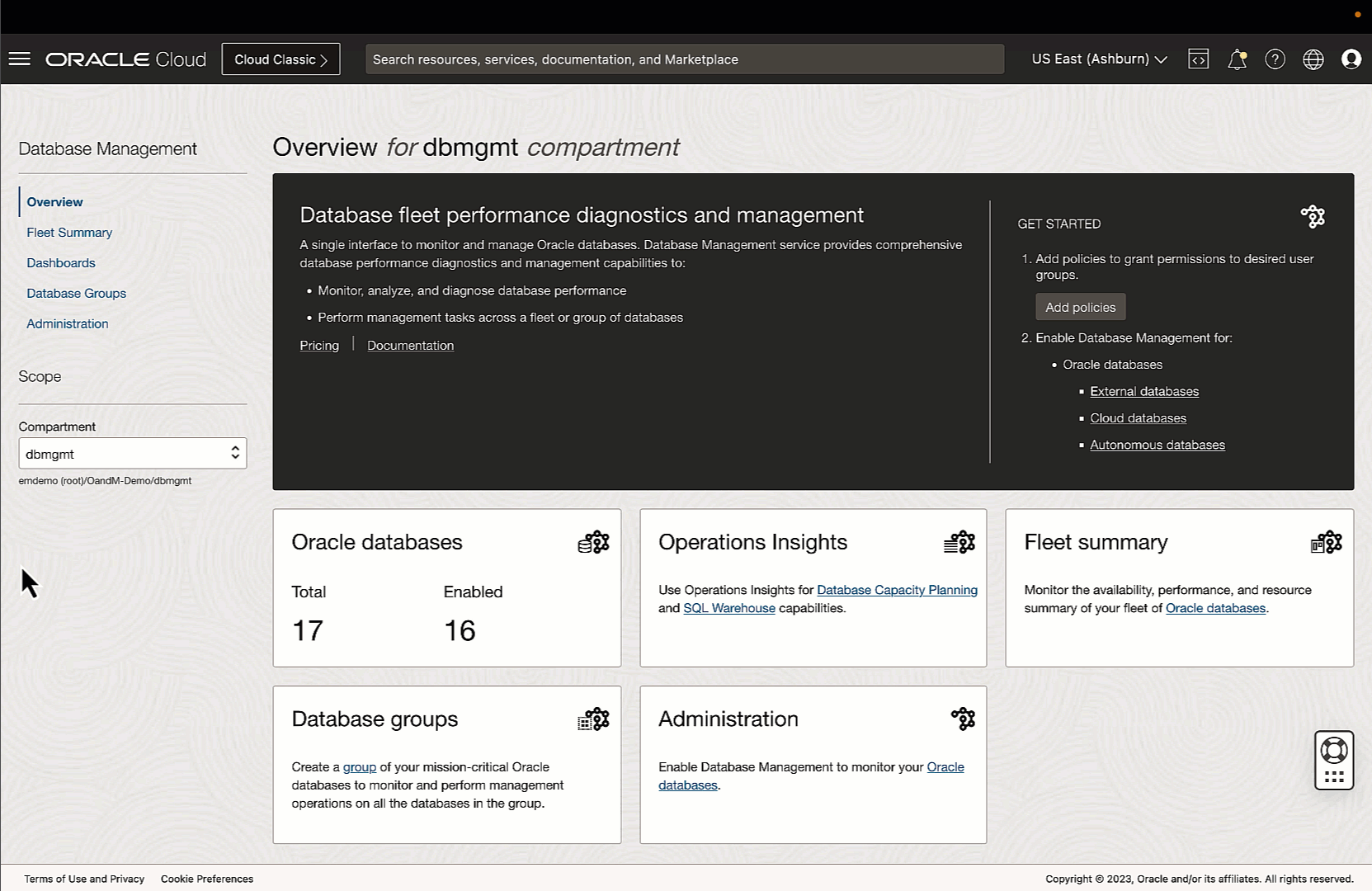
Task: Click the Help question mark icon
Action: (1275, 59)
